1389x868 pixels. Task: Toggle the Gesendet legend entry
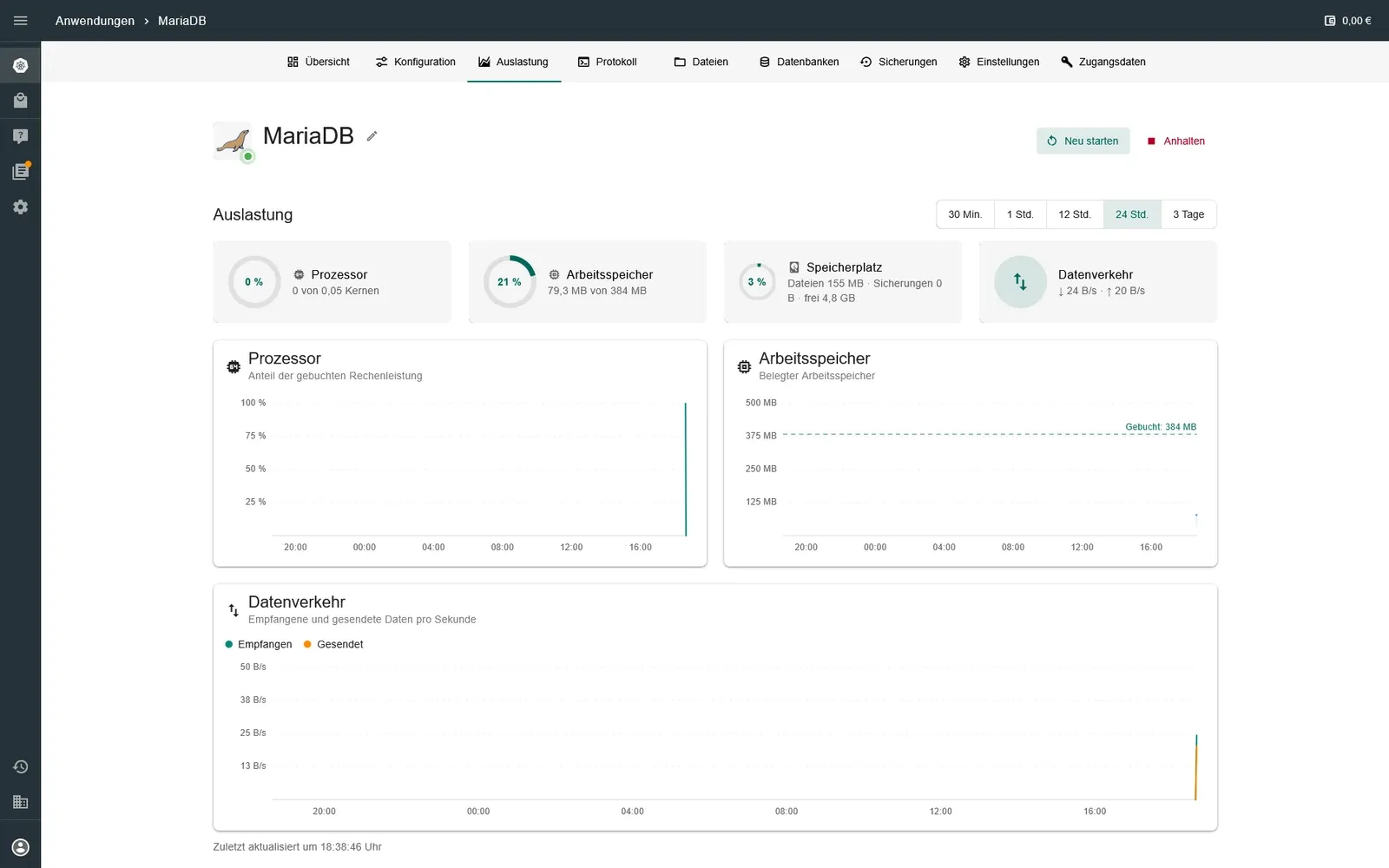pyautogui.click(x=333, y=644)
